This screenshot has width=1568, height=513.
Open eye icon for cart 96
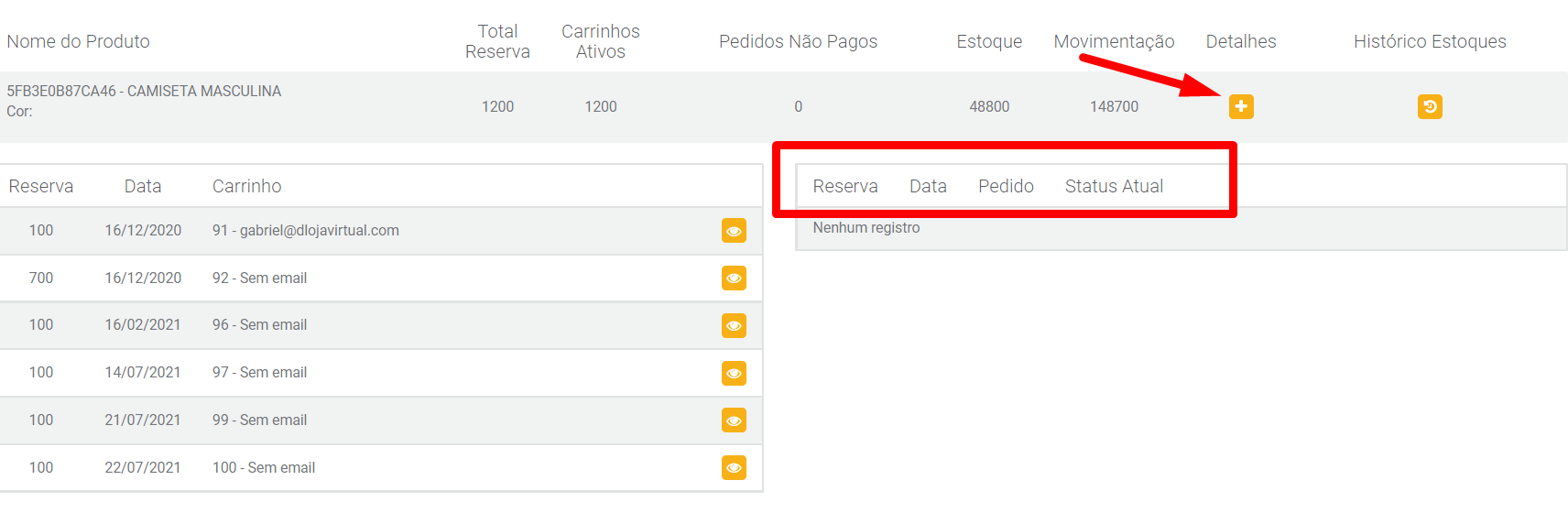(x=734, y=325)
